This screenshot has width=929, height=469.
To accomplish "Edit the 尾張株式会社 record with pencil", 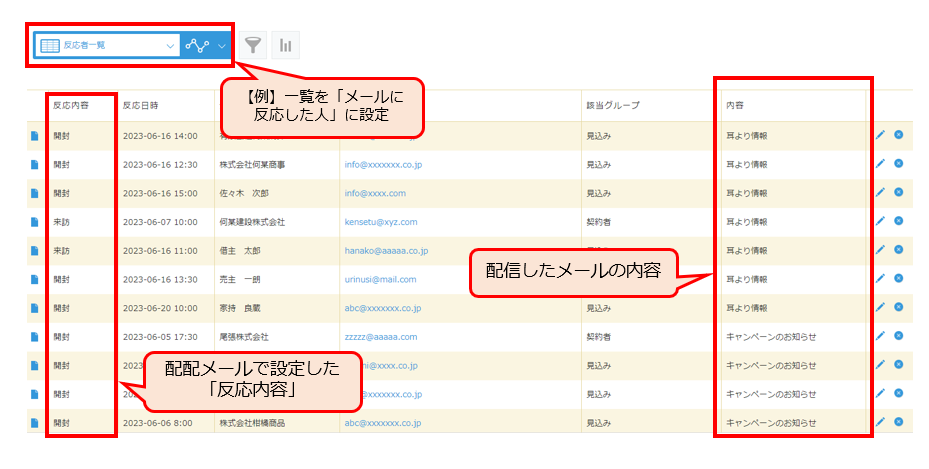I will click(880, 336).
